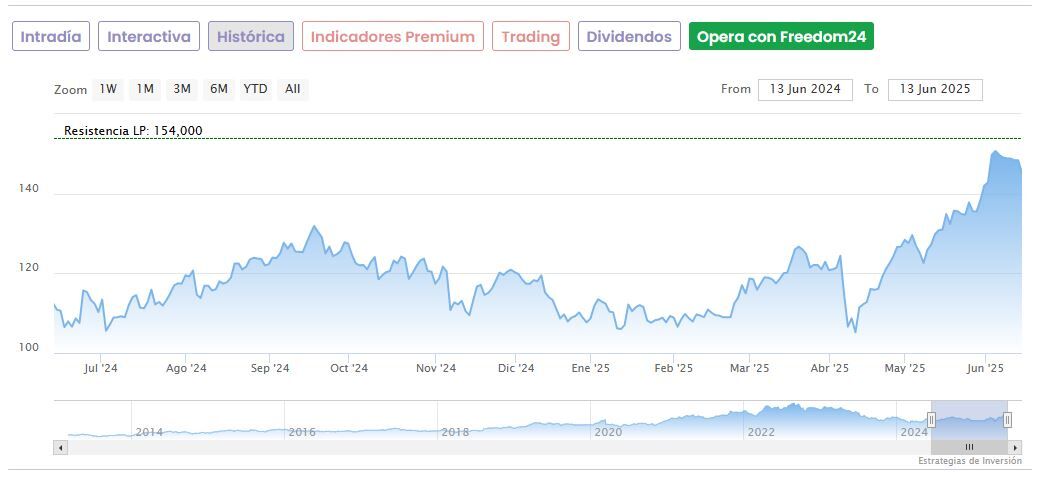This screenshot has height=478, width=1040.
Task: Click the navigator right range handle
Action: click(x=1007, y=420)
